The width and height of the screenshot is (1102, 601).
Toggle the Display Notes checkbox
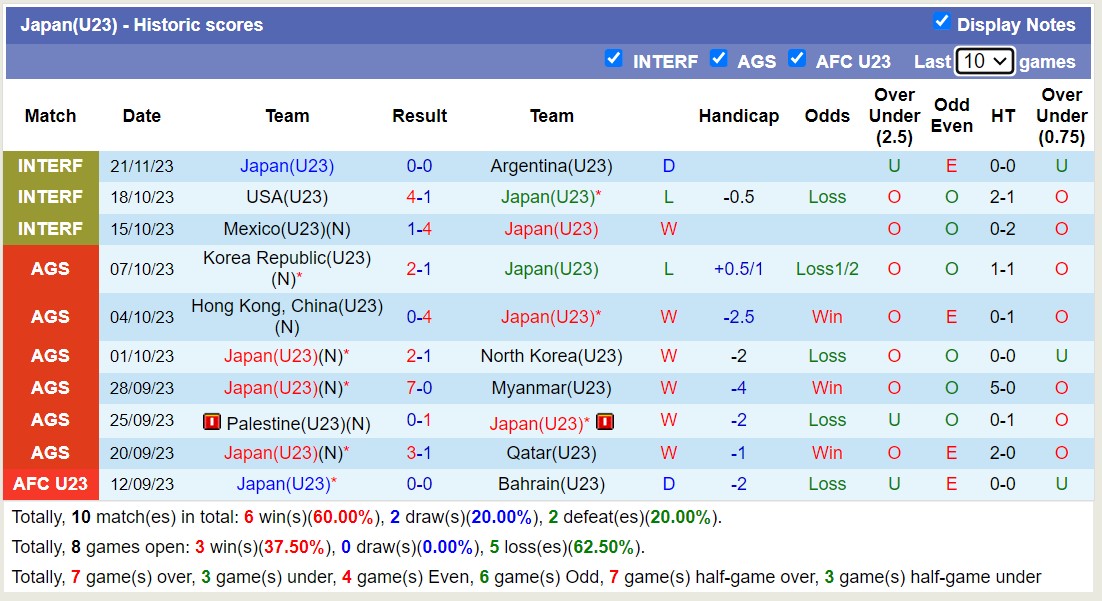pos(941,22)
